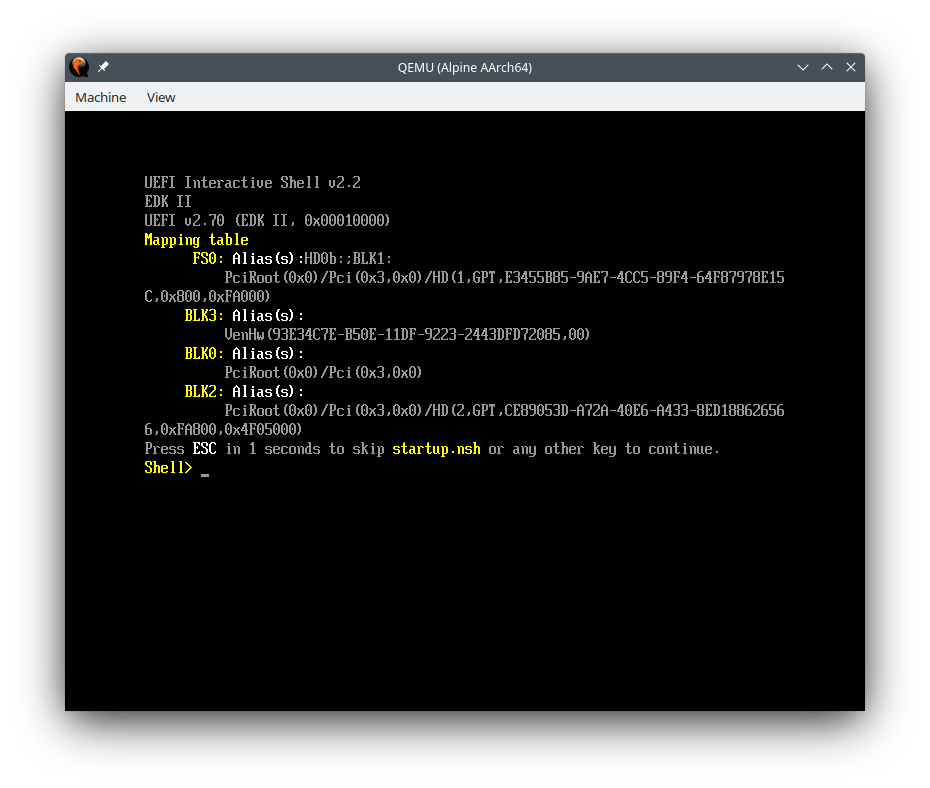Maximize the QEMU window

[827, 67]
